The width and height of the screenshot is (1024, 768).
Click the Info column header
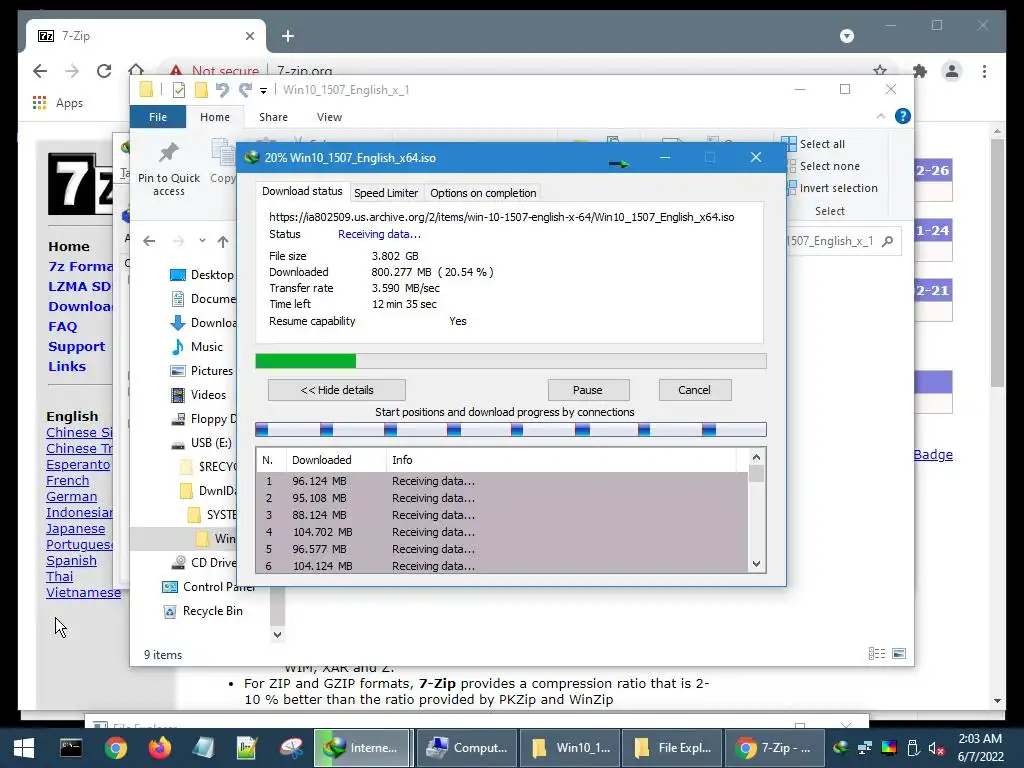point(561,460)
